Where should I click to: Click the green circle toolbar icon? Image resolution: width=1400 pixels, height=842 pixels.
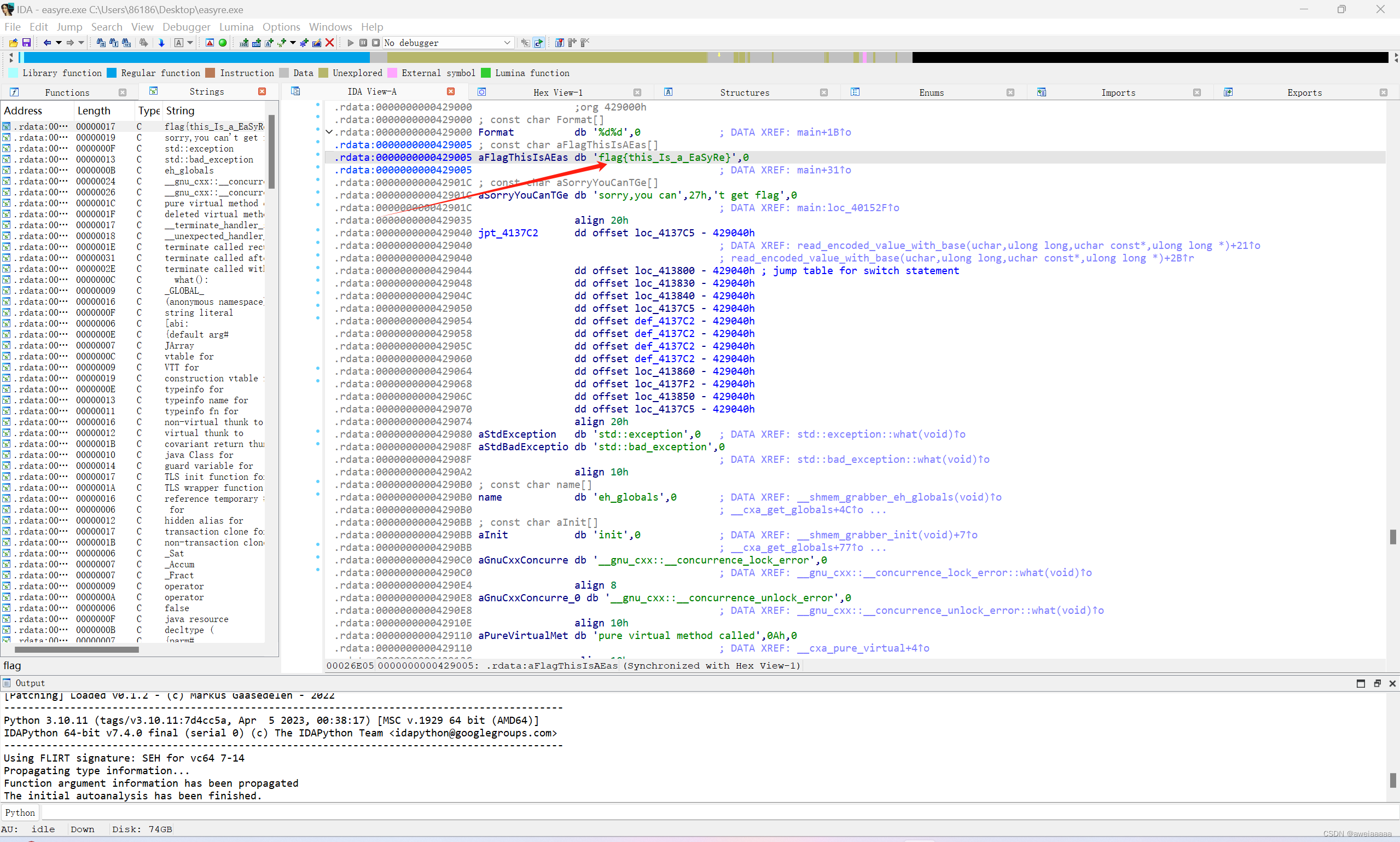point(223,43)
